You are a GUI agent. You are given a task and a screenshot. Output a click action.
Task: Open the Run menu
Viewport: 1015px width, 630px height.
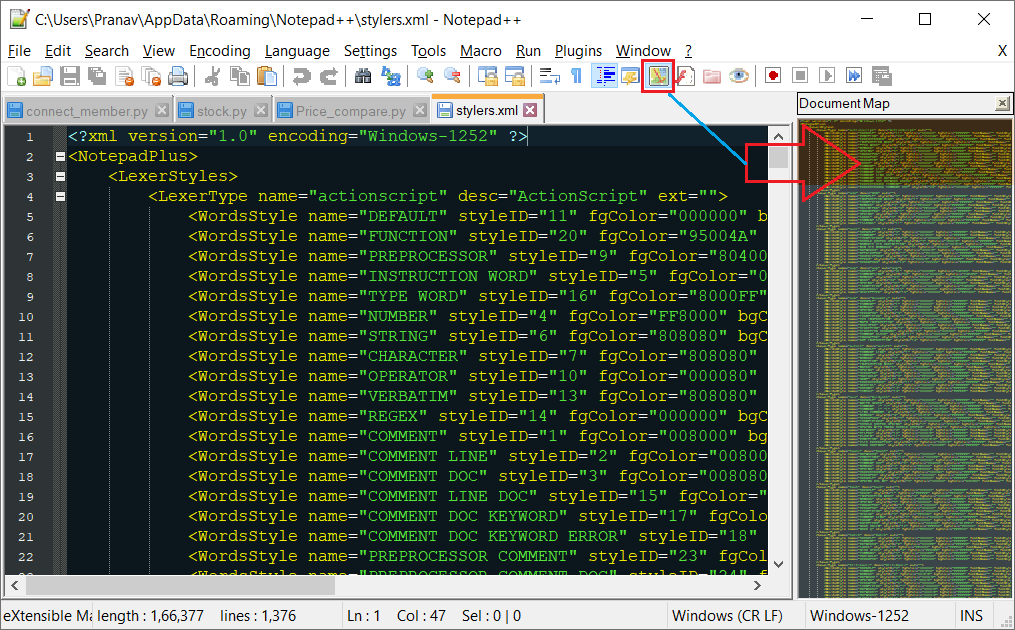click(528, 51)
